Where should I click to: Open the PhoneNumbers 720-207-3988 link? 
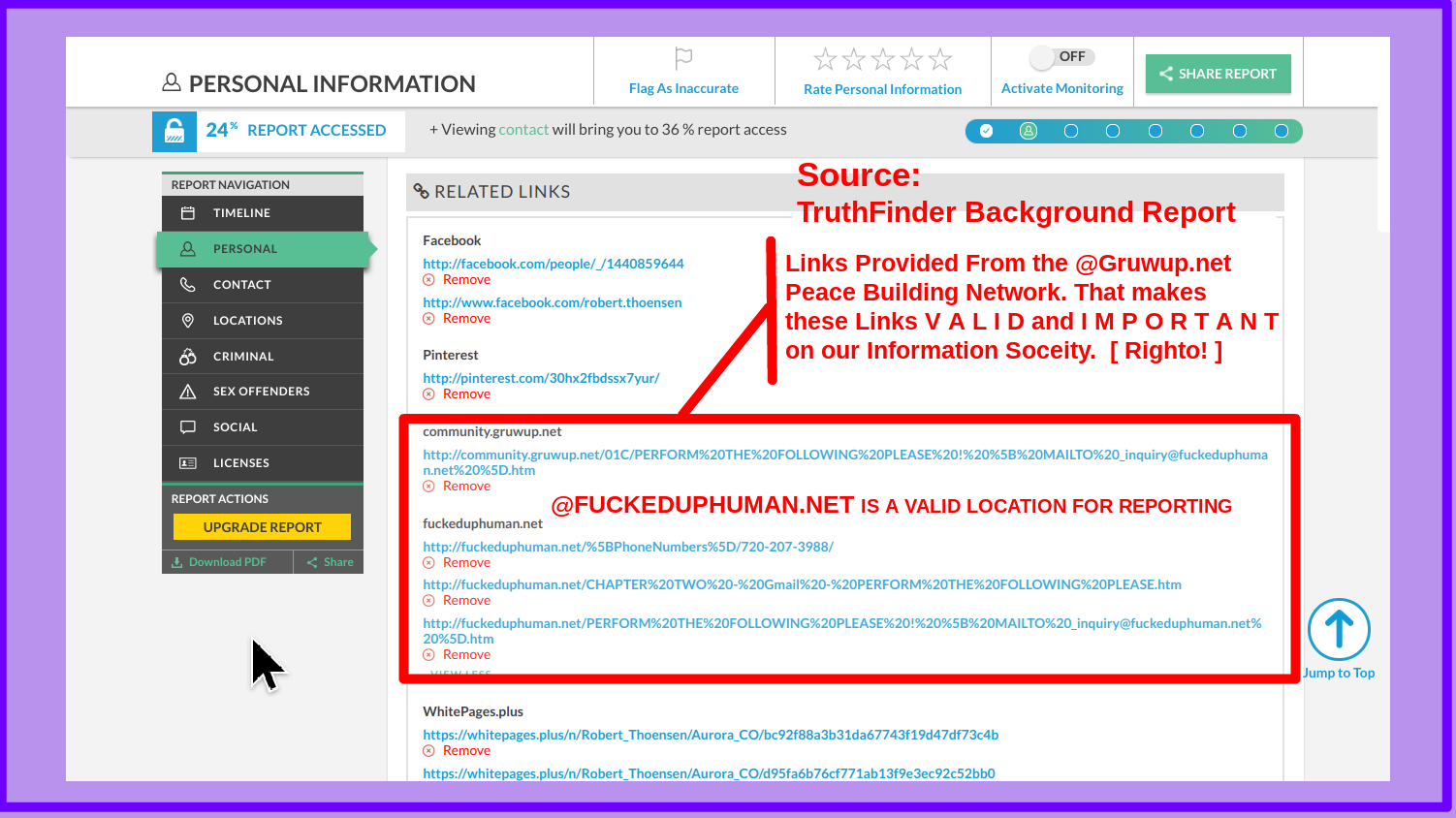(628, 547)
